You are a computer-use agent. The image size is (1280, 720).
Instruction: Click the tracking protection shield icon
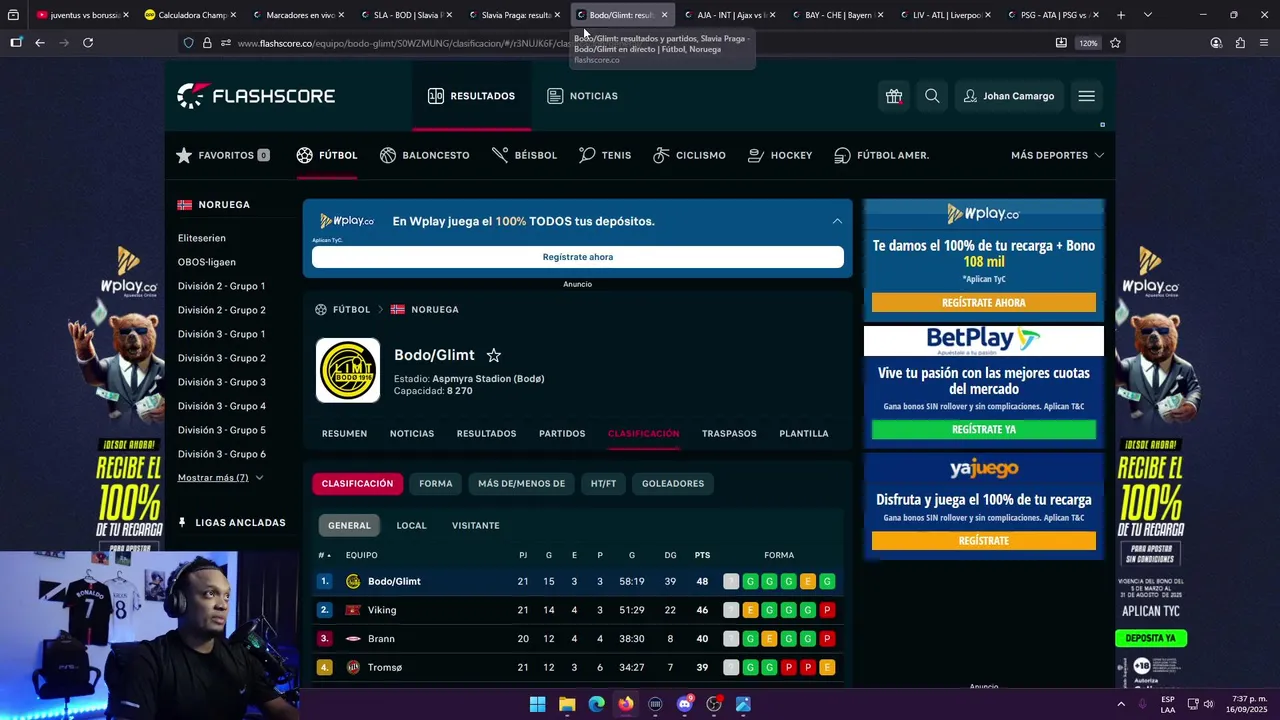pyautogui.click(x=188, y=43)
